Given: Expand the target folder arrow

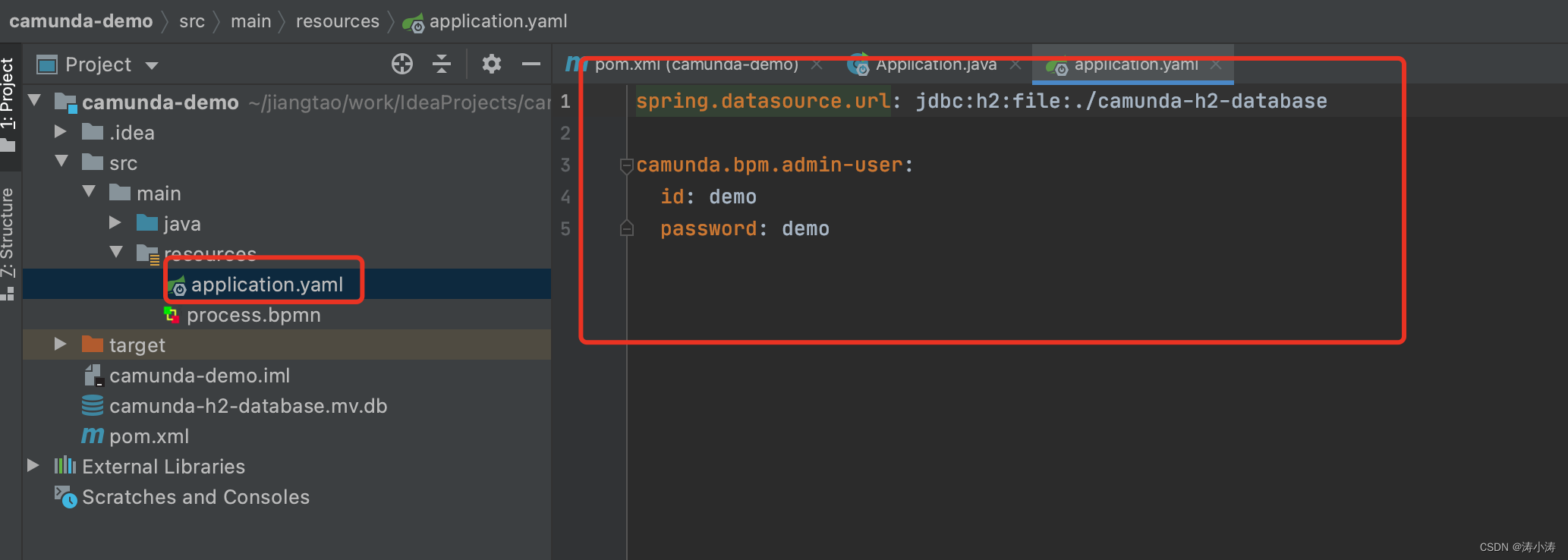Looking at the screenshot, I should [61, 344].
